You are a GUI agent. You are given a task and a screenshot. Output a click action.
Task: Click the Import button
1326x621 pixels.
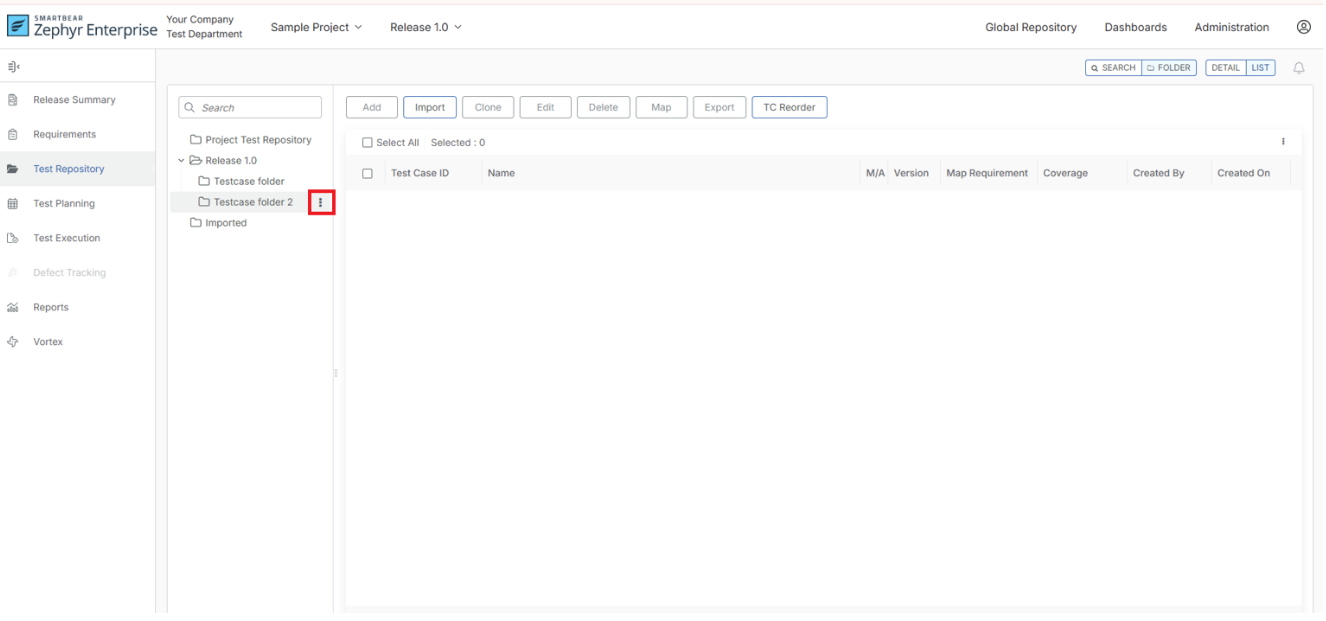(x=430, y=108)
